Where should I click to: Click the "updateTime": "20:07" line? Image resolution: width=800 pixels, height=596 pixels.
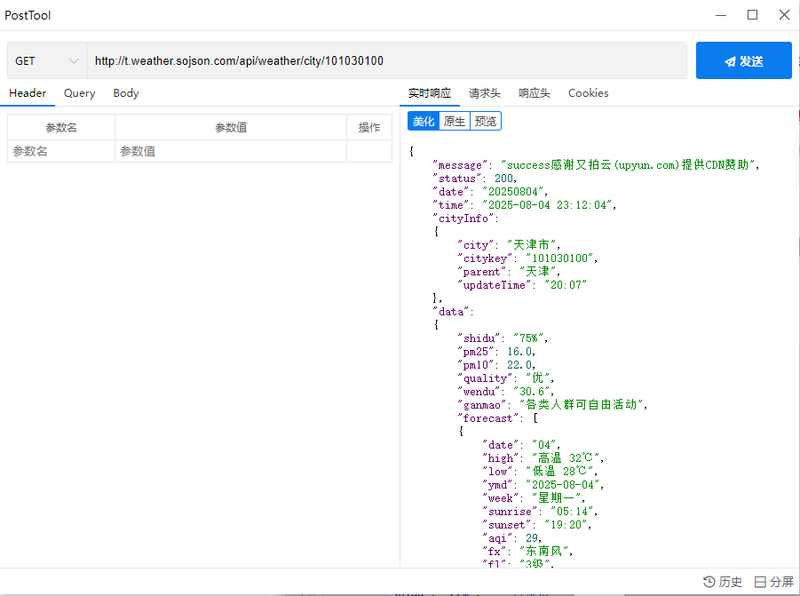(522, 285)
